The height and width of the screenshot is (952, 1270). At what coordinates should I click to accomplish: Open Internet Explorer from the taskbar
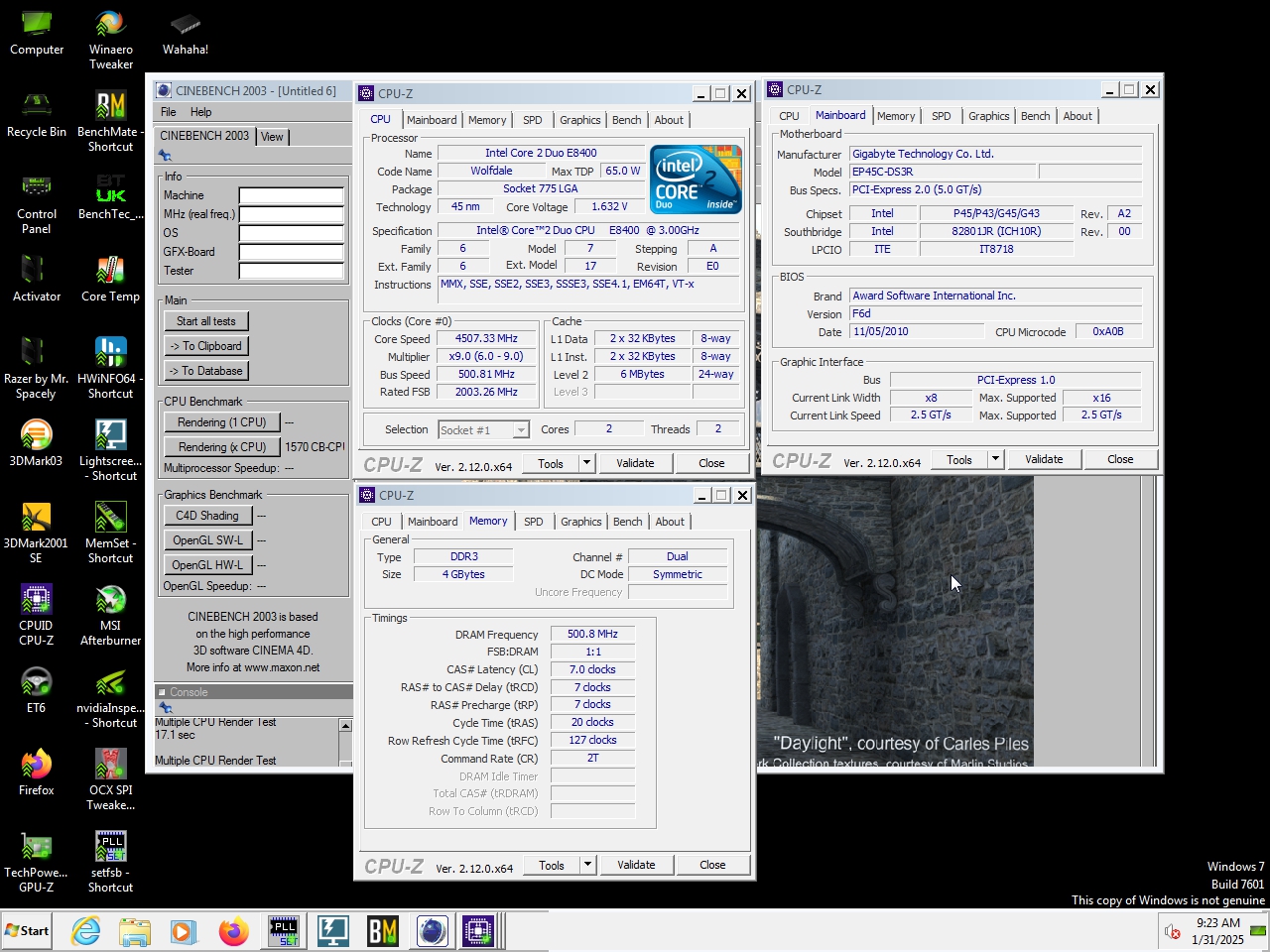(86, 931)
